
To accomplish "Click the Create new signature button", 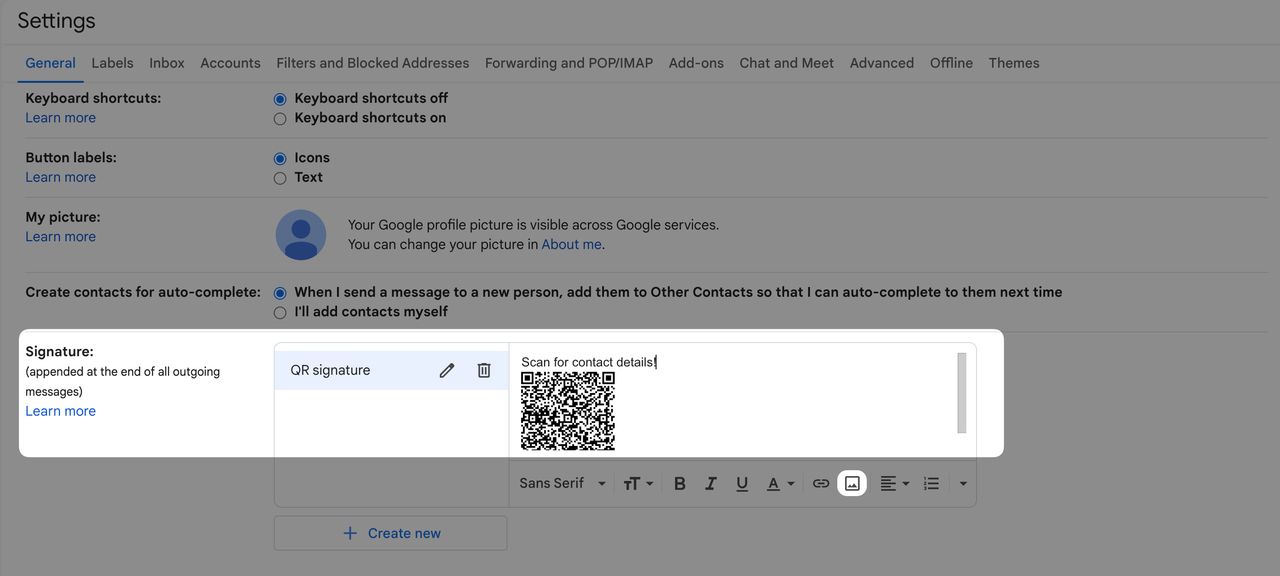I will click(x=390, y=533).
